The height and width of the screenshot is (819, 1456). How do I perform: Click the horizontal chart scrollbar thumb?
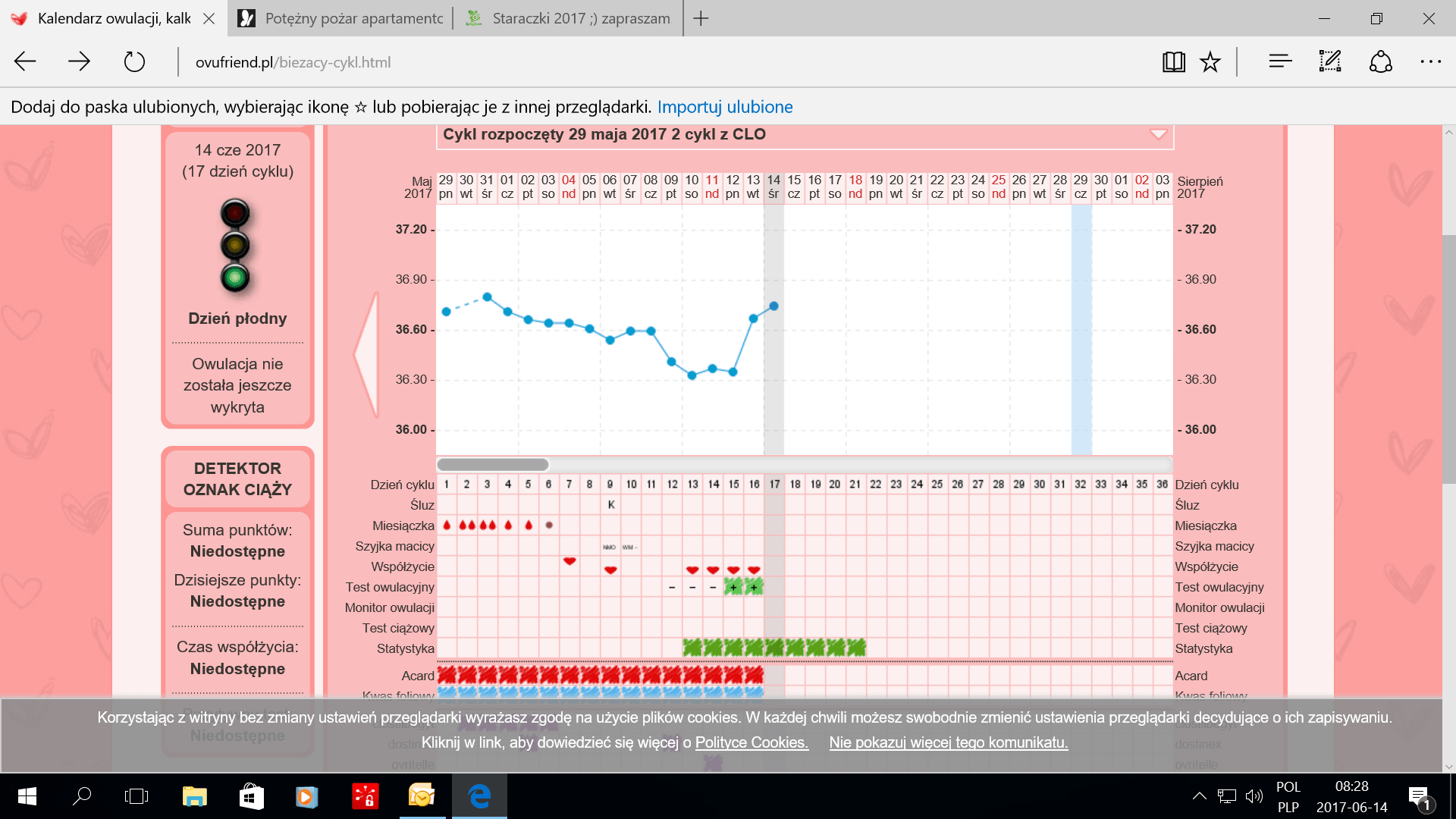493,464
